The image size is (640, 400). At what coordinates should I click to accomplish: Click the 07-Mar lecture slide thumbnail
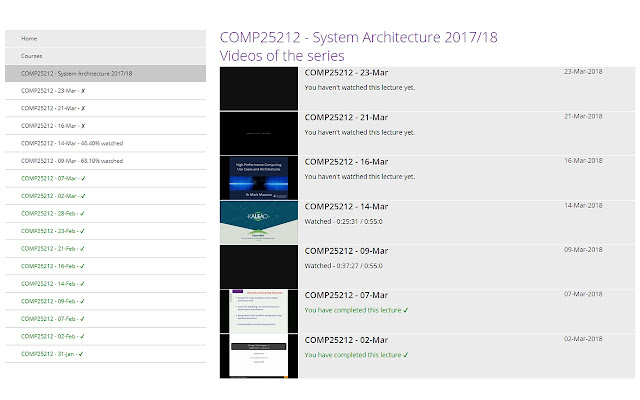[259, 311]
